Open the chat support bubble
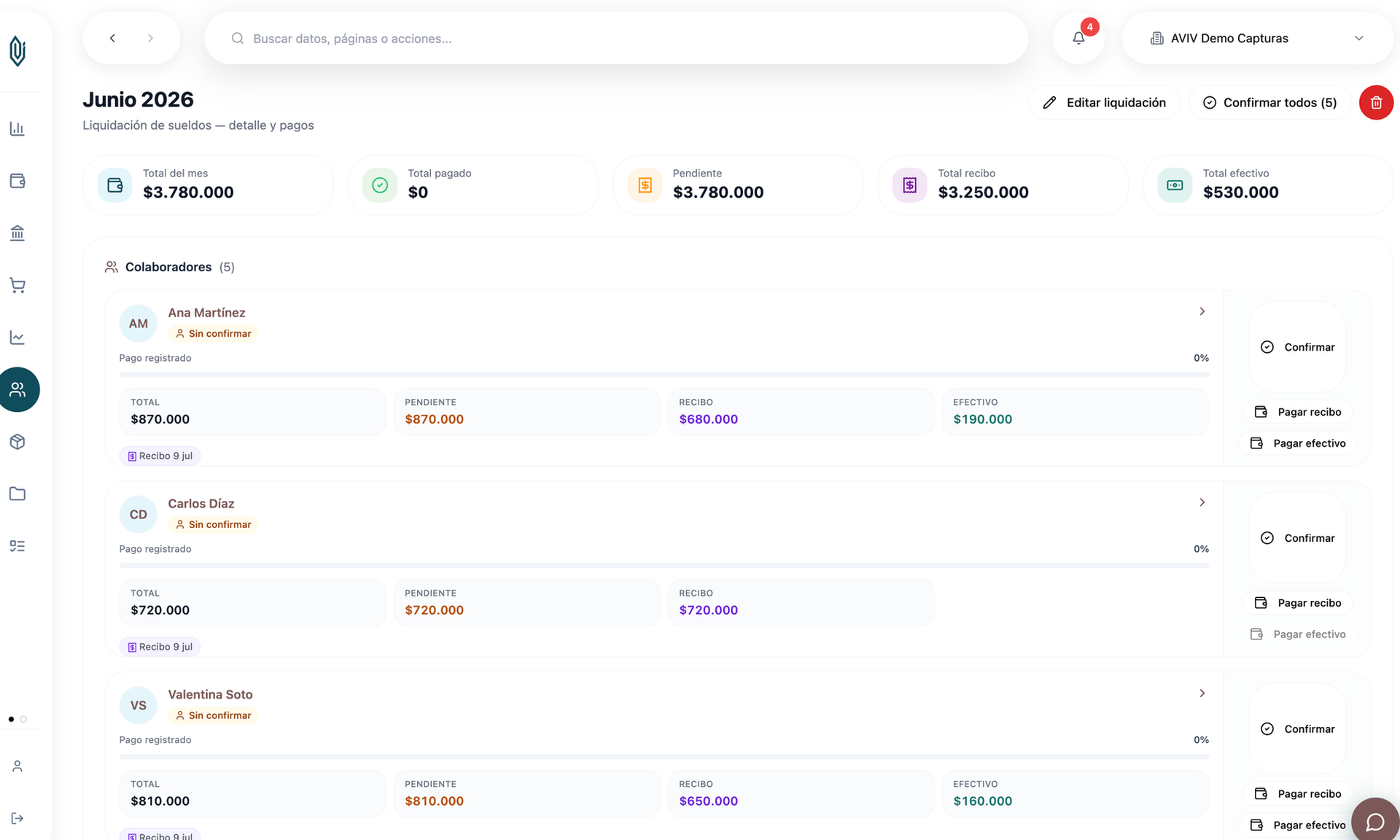 [x=1375, y=822]
